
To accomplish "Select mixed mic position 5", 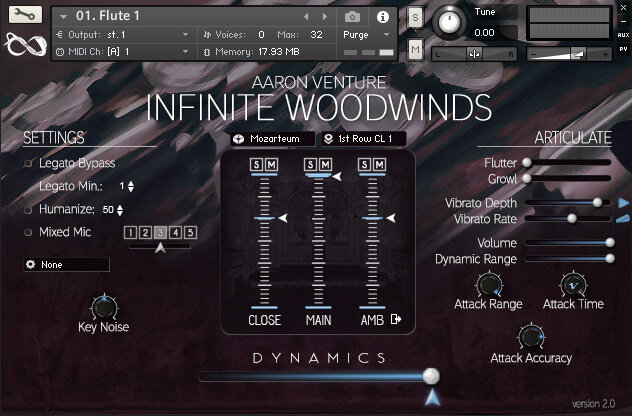I will click(190, 233).
